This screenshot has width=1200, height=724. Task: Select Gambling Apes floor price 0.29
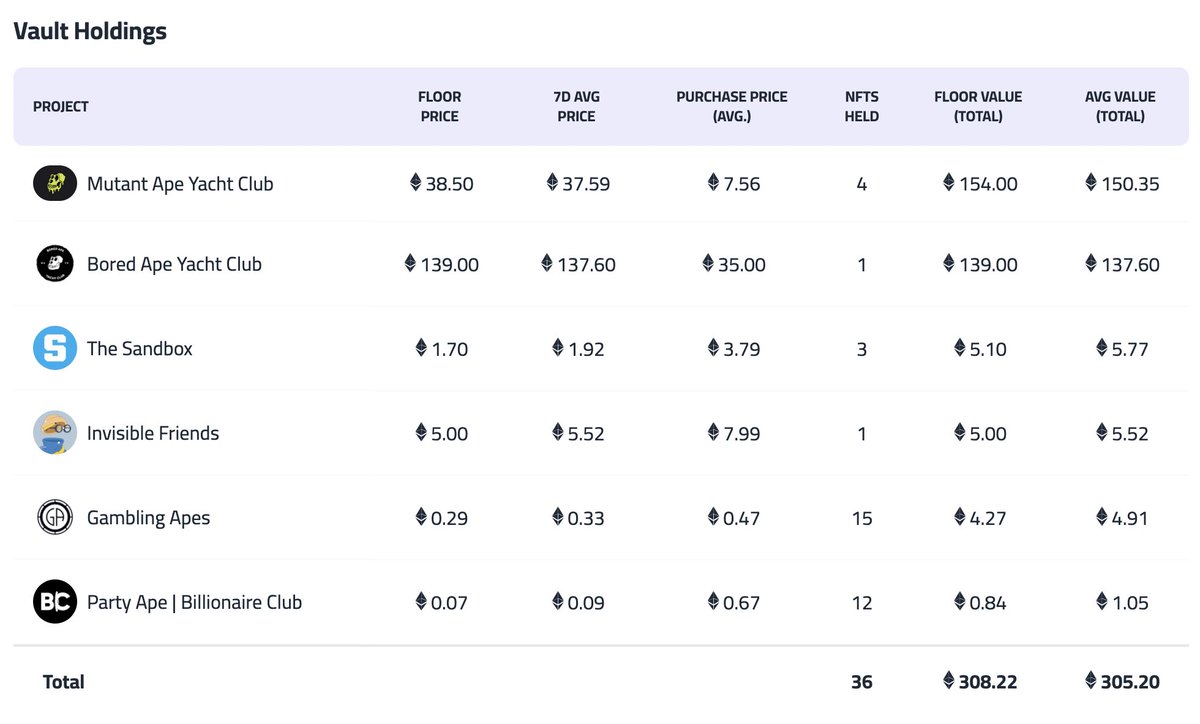[x=442, y=518]
